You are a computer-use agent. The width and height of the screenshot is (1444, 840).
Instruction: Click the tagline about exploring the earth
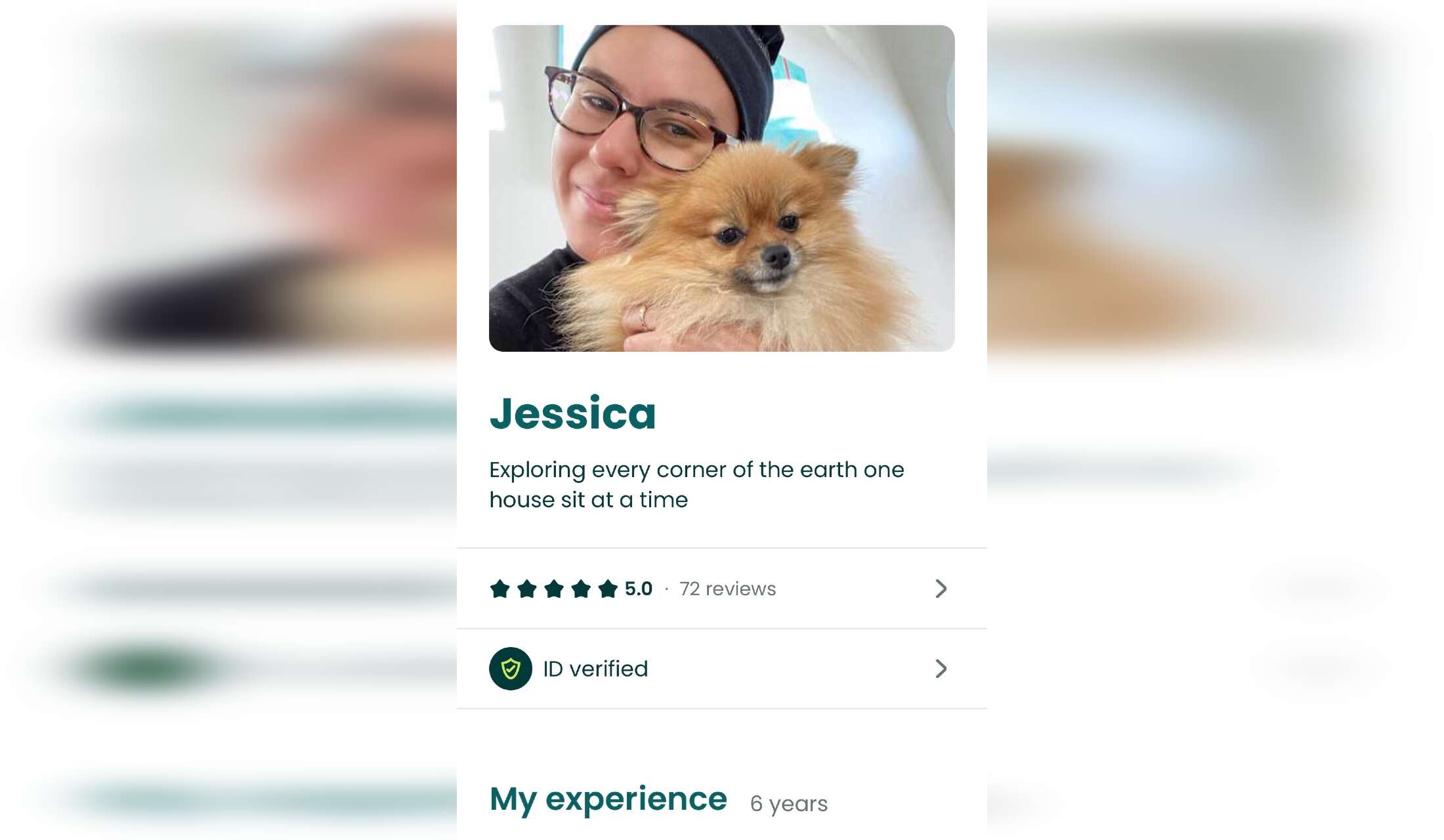point(696,485)
